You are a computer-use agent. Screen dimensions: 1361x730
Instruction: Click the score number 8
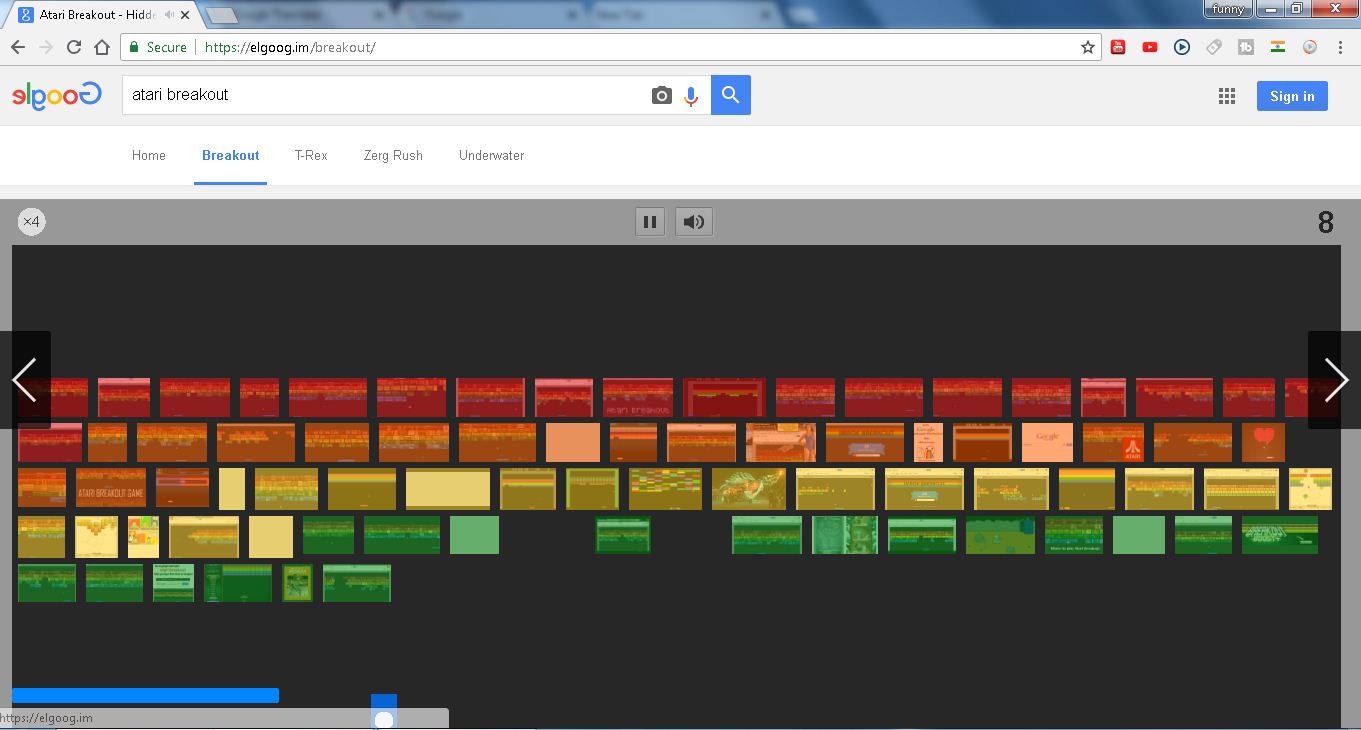[1326, 222]
